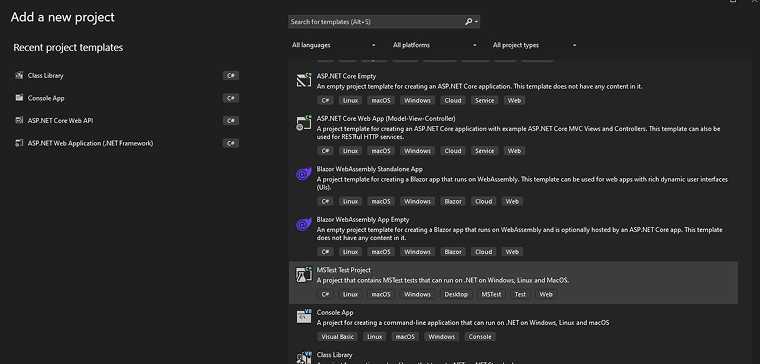760x364 pixels.
Task: Click the MSTest tag under MSTest Test Project
Action: point(491,294)
